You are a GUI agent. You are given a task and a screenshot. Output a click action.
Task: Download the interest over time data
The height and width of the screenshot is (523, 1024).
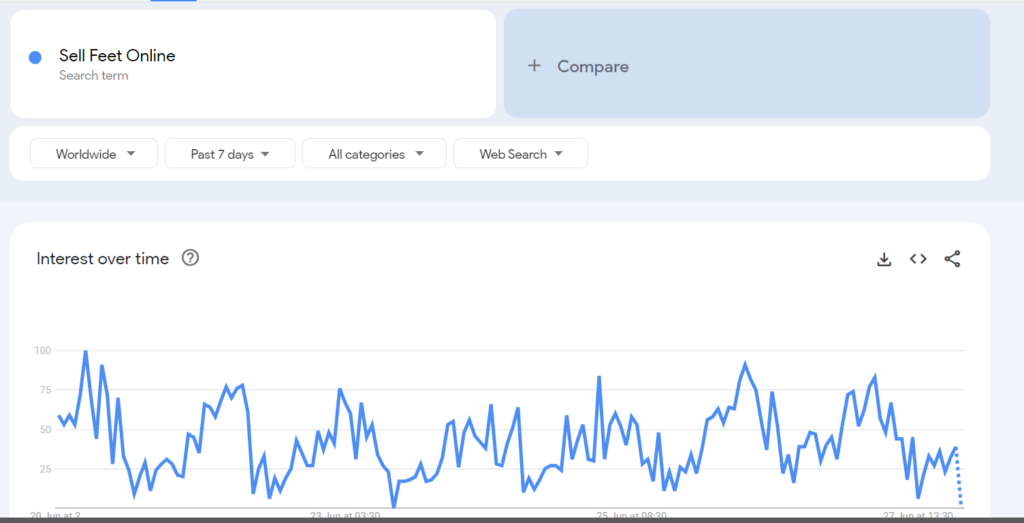click(884, 259)
